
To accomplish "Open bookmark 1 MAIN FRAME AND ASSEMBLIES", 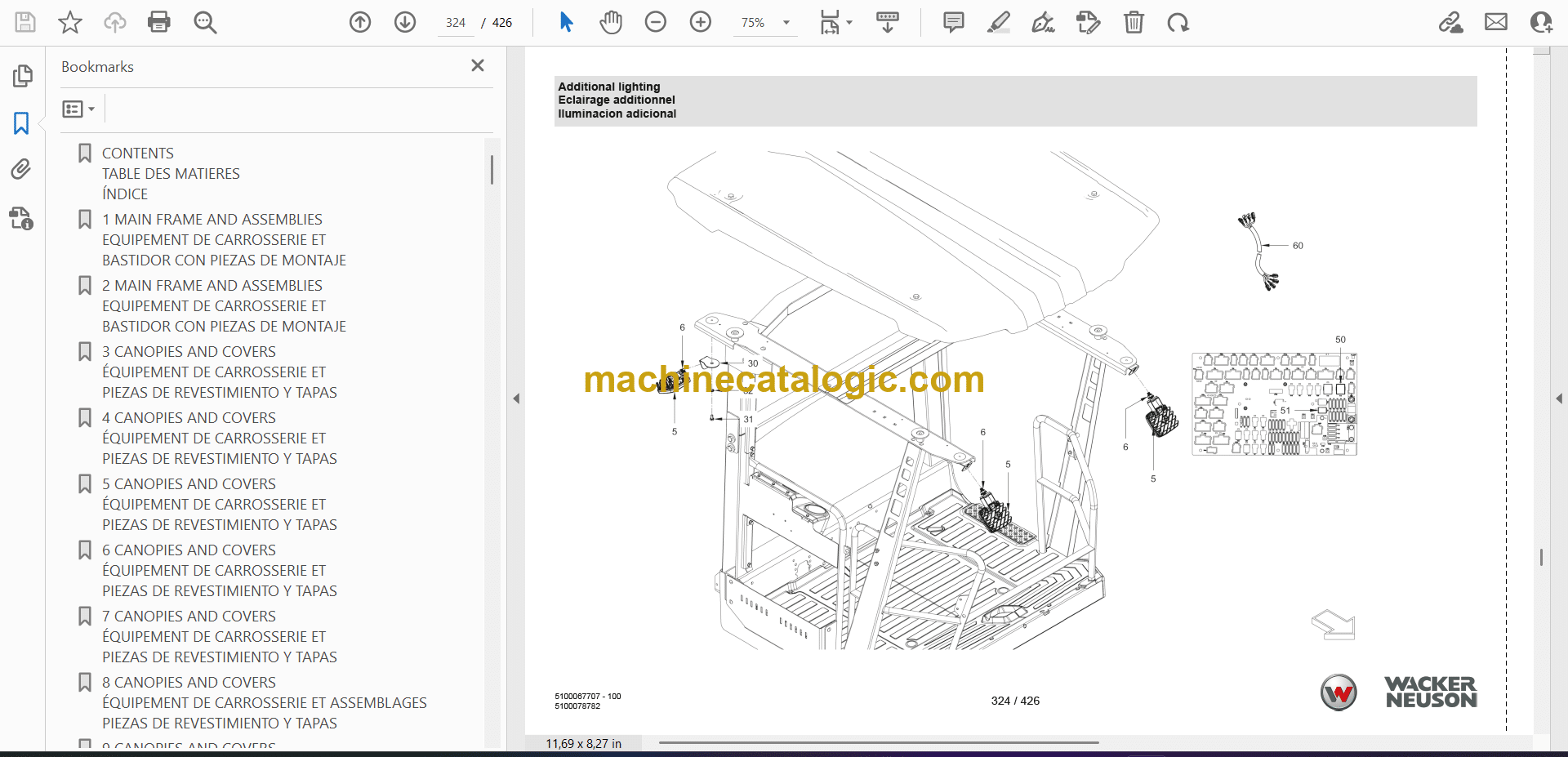I will tap(212, 220).
